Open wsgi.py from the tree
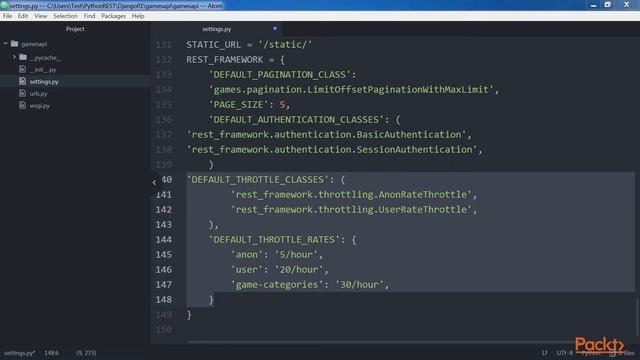The image size is (640, 360). [40, 106]
